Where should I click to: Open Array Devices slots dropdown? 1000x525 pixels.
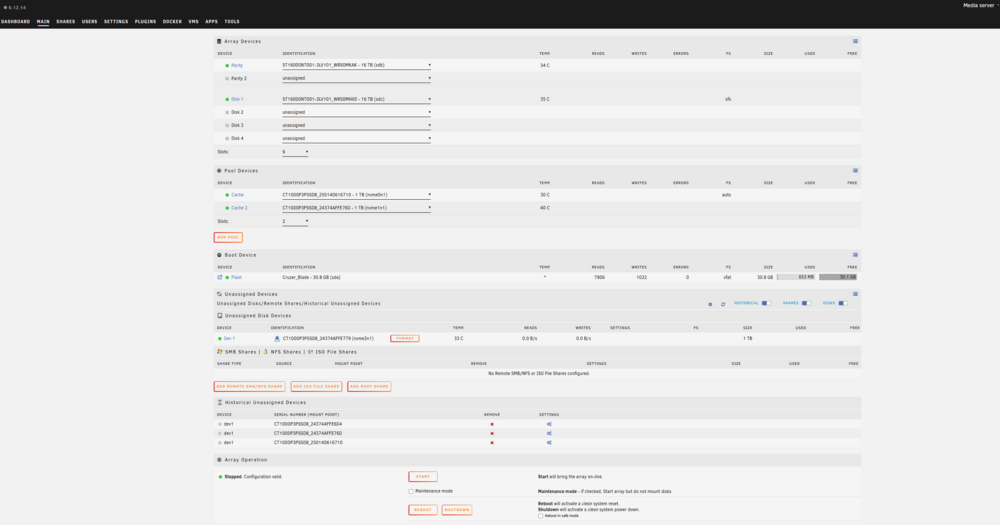pyautogui.click(x=295, y=152)
